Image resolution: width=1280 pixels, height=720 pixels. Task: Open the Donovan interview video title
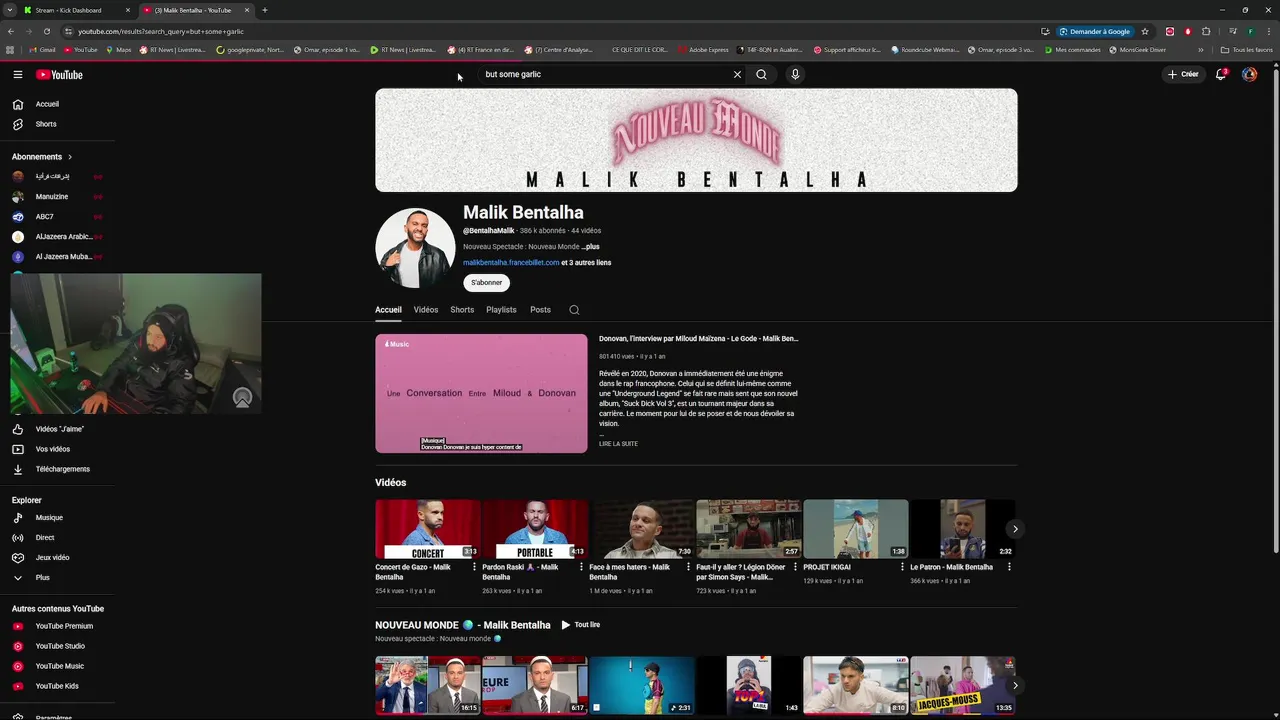(x=698, y=339)
